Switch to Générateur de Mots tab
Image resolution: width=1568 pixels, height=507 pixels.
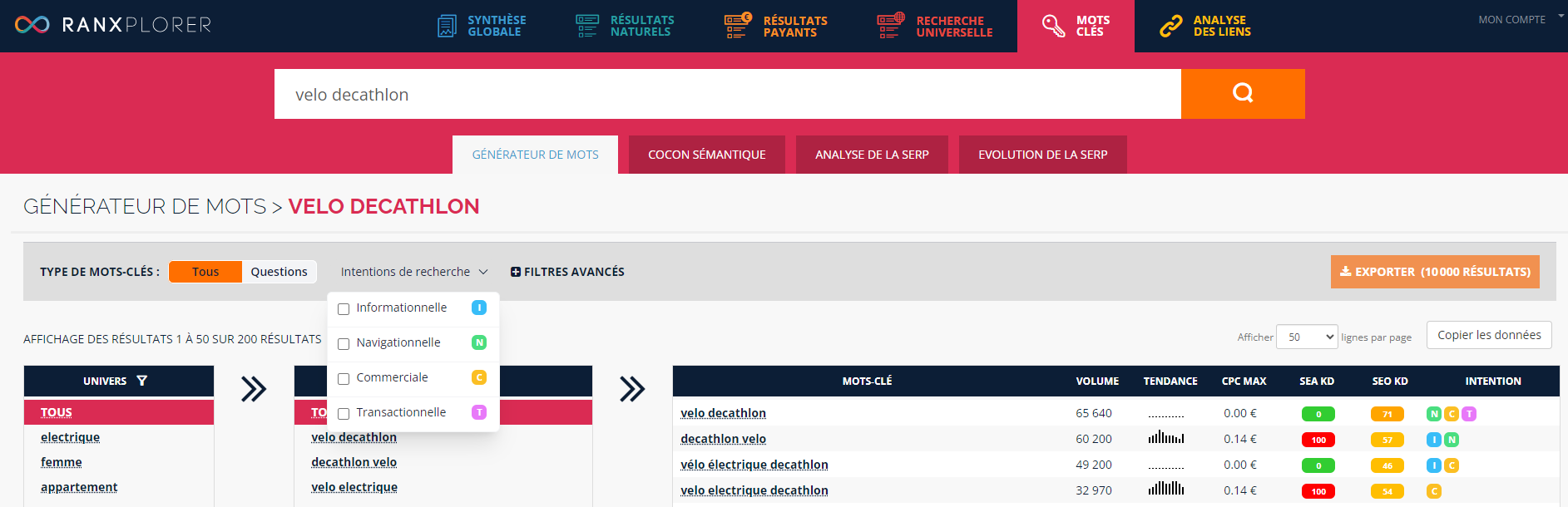(x=535, y=155)
